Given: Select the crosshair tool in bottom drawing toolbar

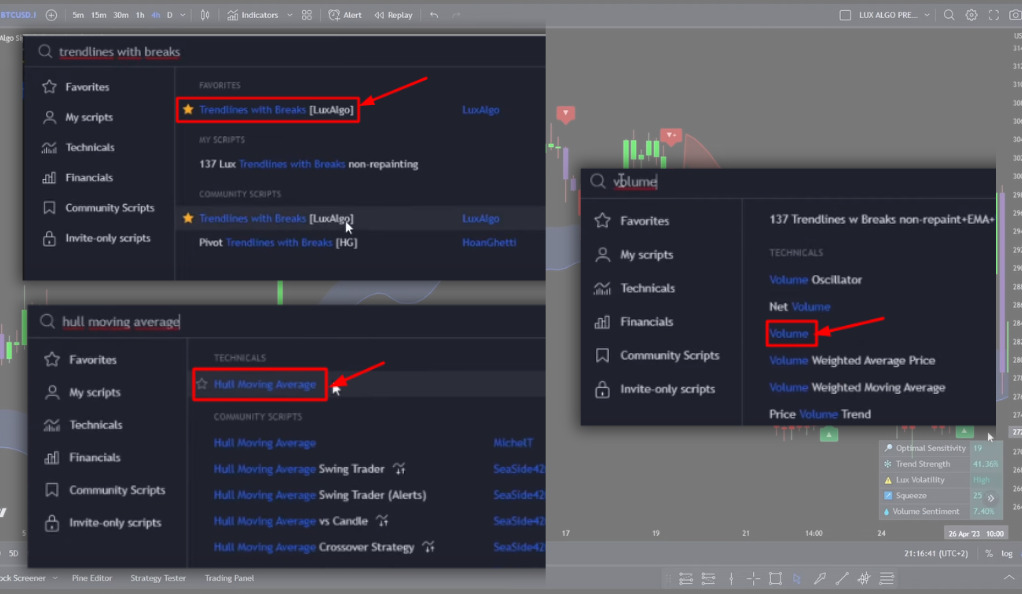Looking at the screenshot, I should tap(753, 578).
